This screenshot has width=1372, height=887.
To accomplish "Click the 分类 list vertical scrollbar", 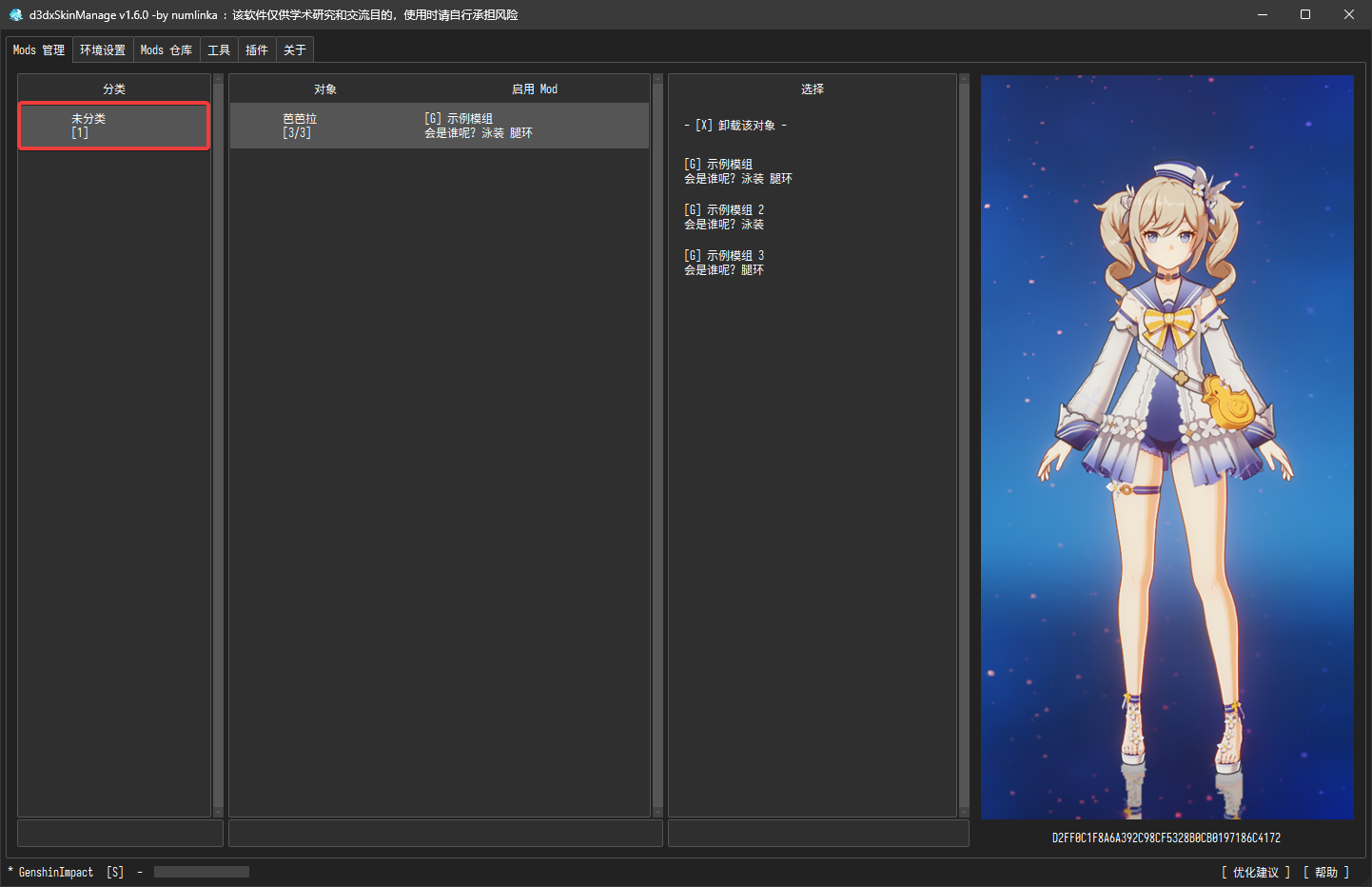I will (x=218, y=445).
